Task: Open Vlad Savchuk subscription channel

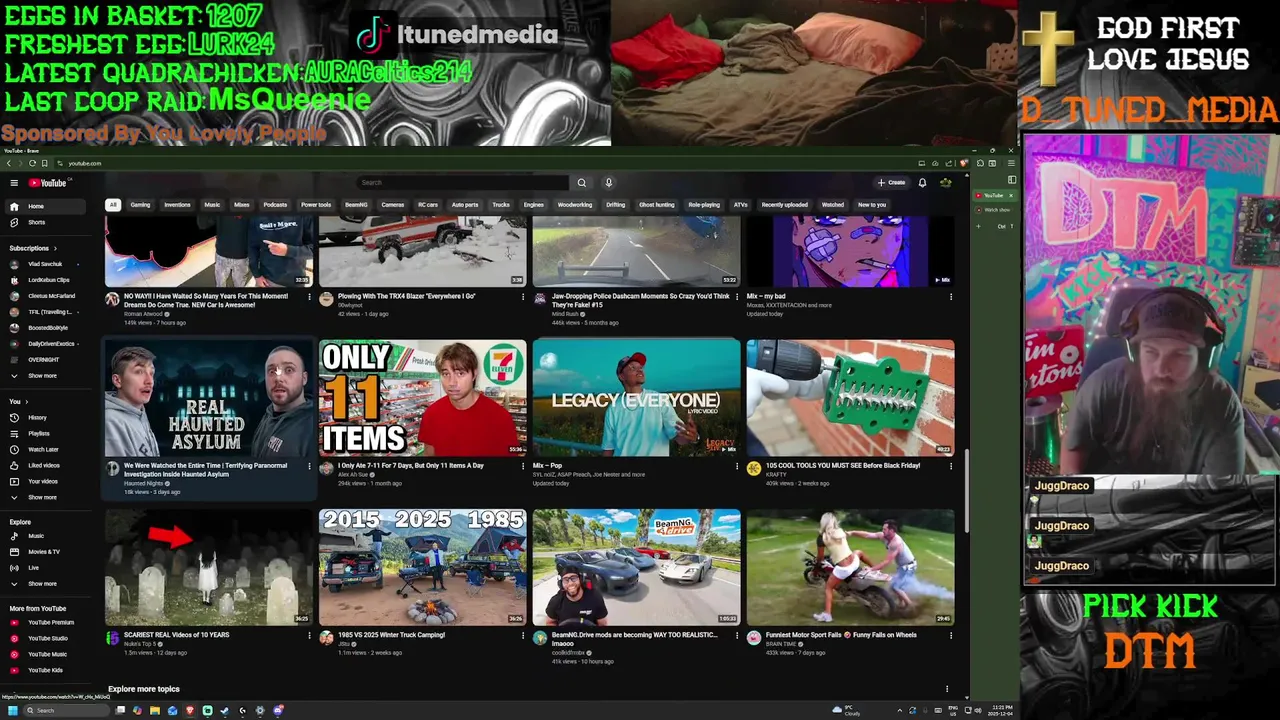Action: pyautogui.click(x=45, y=264)
